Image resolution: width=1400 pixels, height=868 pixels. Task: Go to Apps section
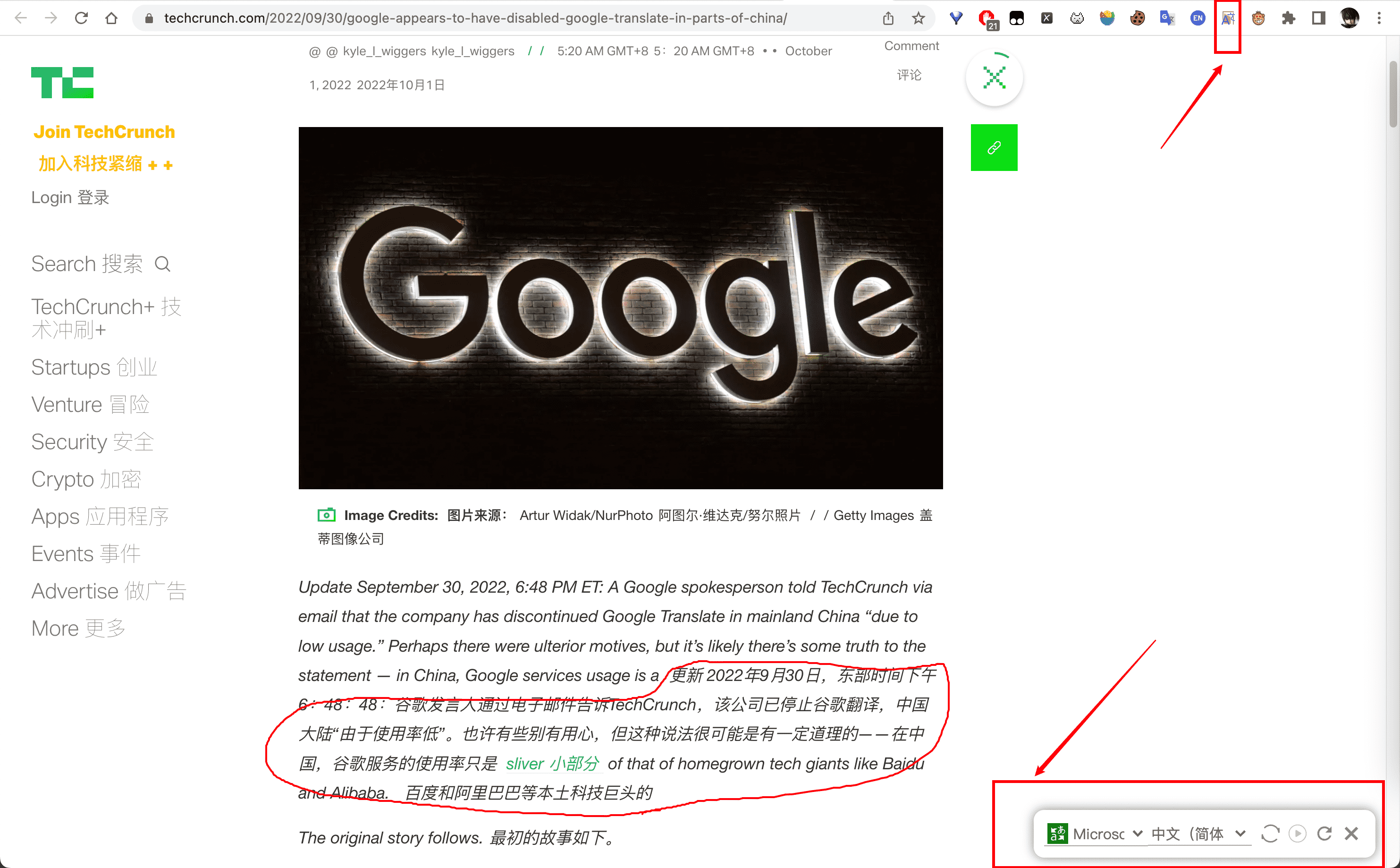100,516
